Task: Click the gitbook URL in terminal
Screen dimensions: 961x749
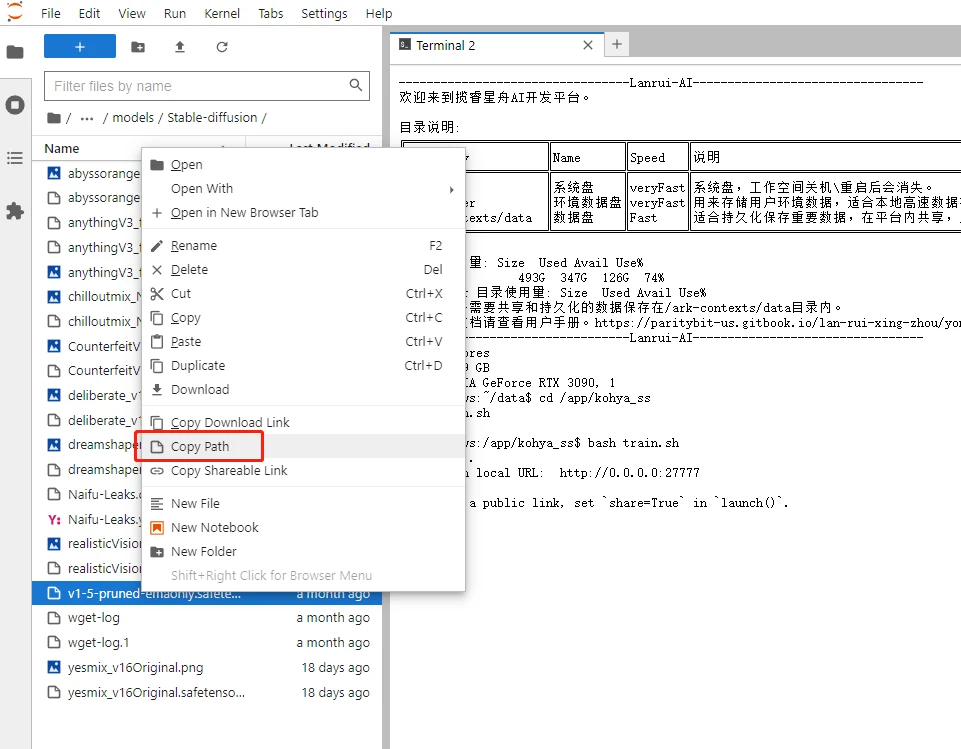Action: [x=777, y=322]
